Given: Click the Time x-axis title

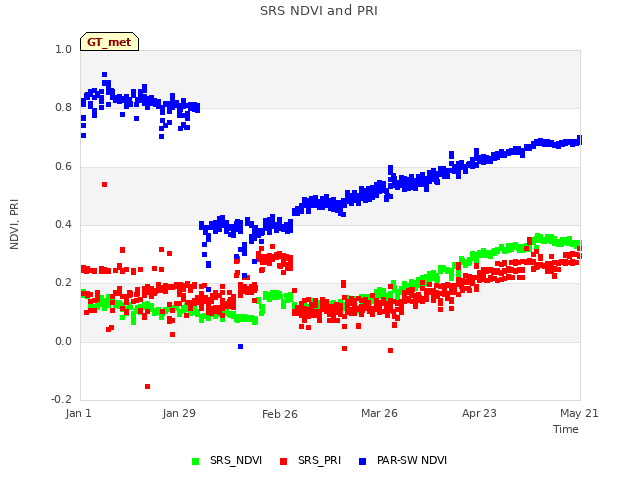Looking at the screenshot, I should point(566,429).
